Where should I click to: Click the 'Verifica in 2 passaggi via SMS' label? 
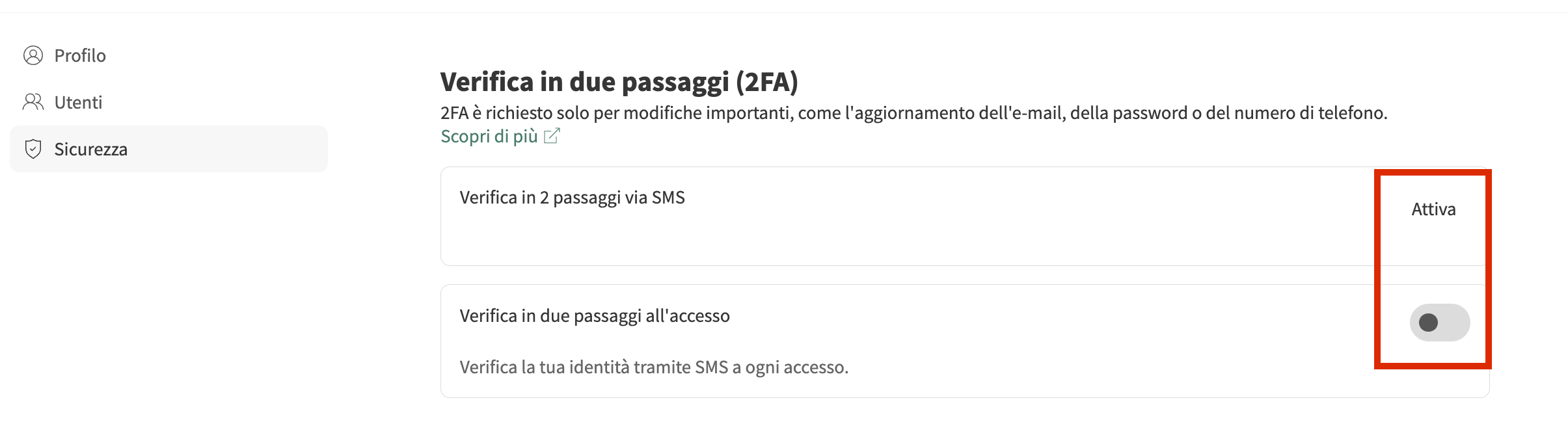point(572,198)
